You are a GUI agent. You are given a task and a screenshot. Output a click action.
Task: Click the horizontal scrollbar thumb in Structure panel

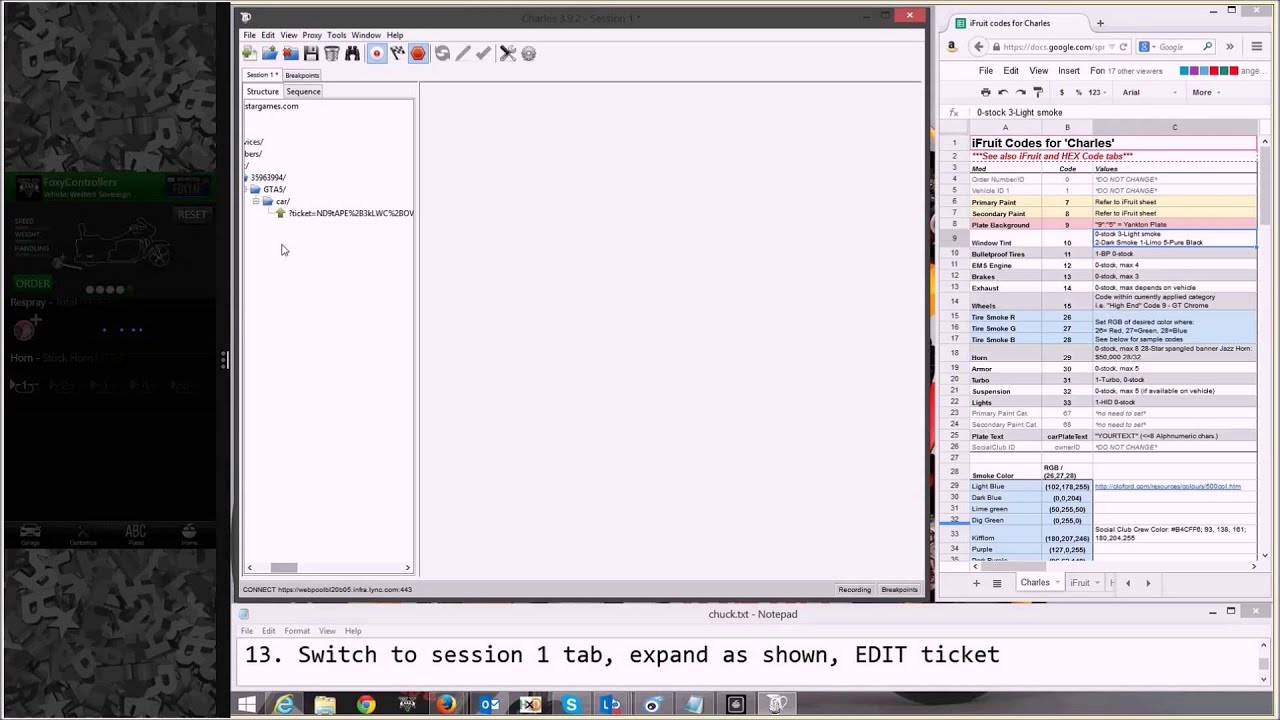(284, 568)
